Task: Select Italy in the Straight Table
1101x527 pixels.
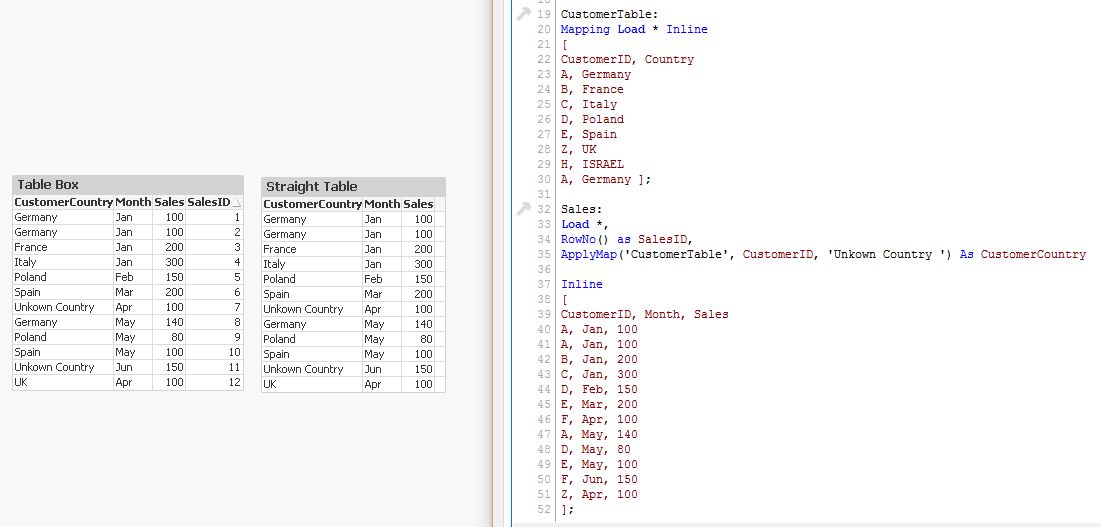Action: pos(275,264)
